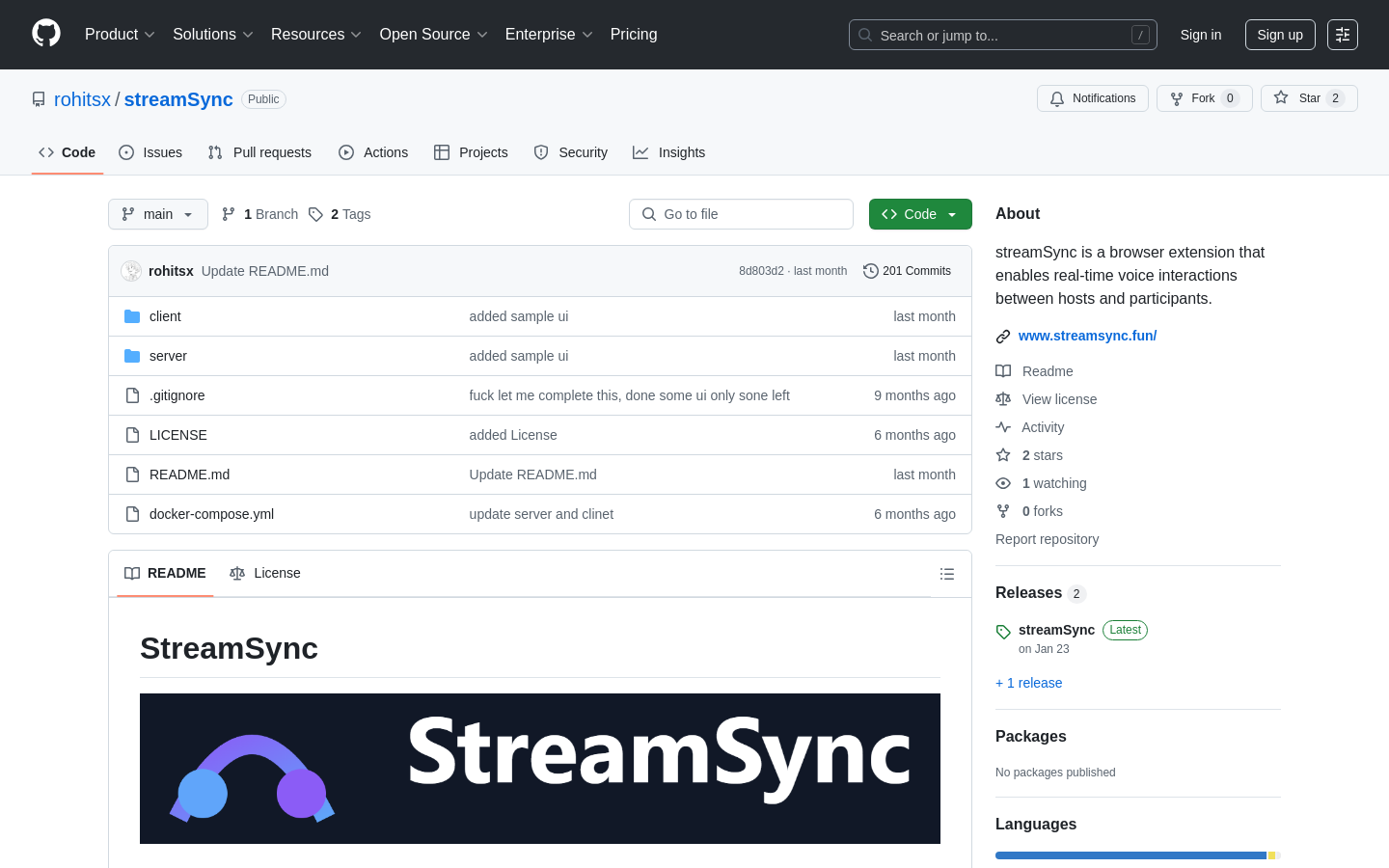Switch to the Pull requests tab
1389x868 pixels.
[x=259, y=152]
